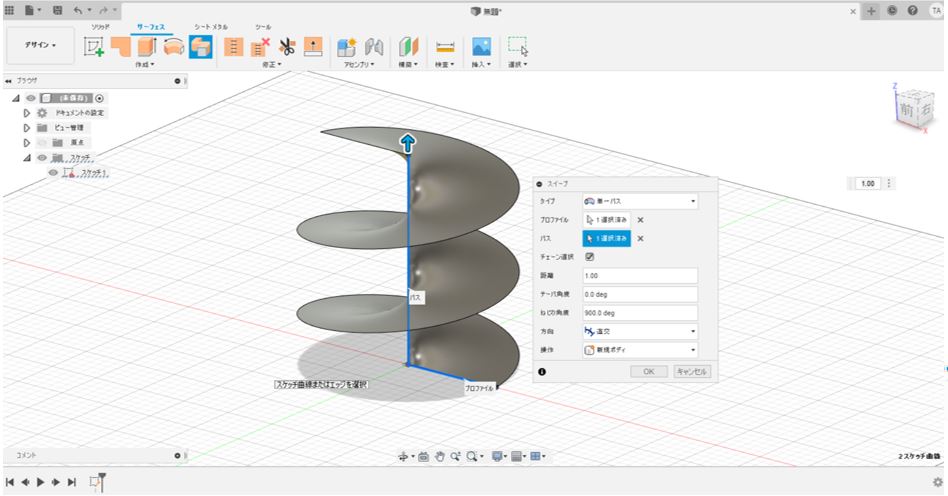948x496 pixels.
Task: Open the Modify panel dropdown
Action: coord(272,64)
